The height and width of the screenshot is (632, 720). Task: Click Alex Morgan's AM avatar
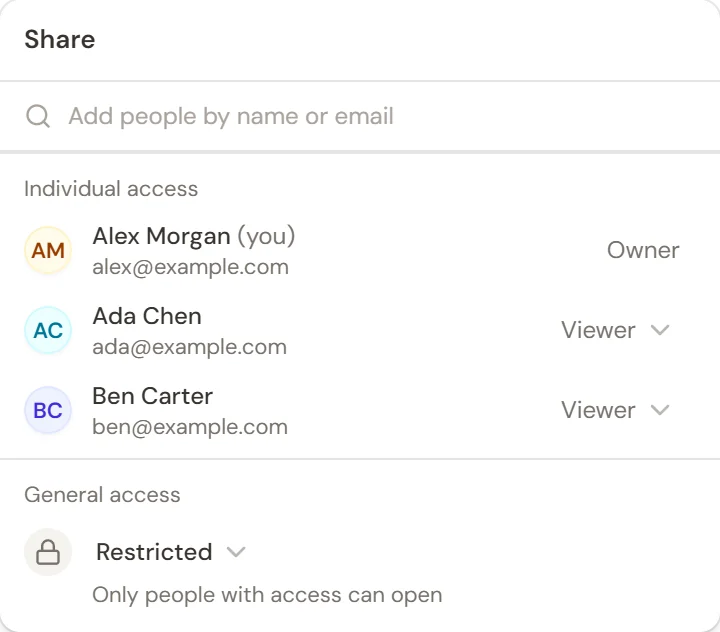click(48, 250)
